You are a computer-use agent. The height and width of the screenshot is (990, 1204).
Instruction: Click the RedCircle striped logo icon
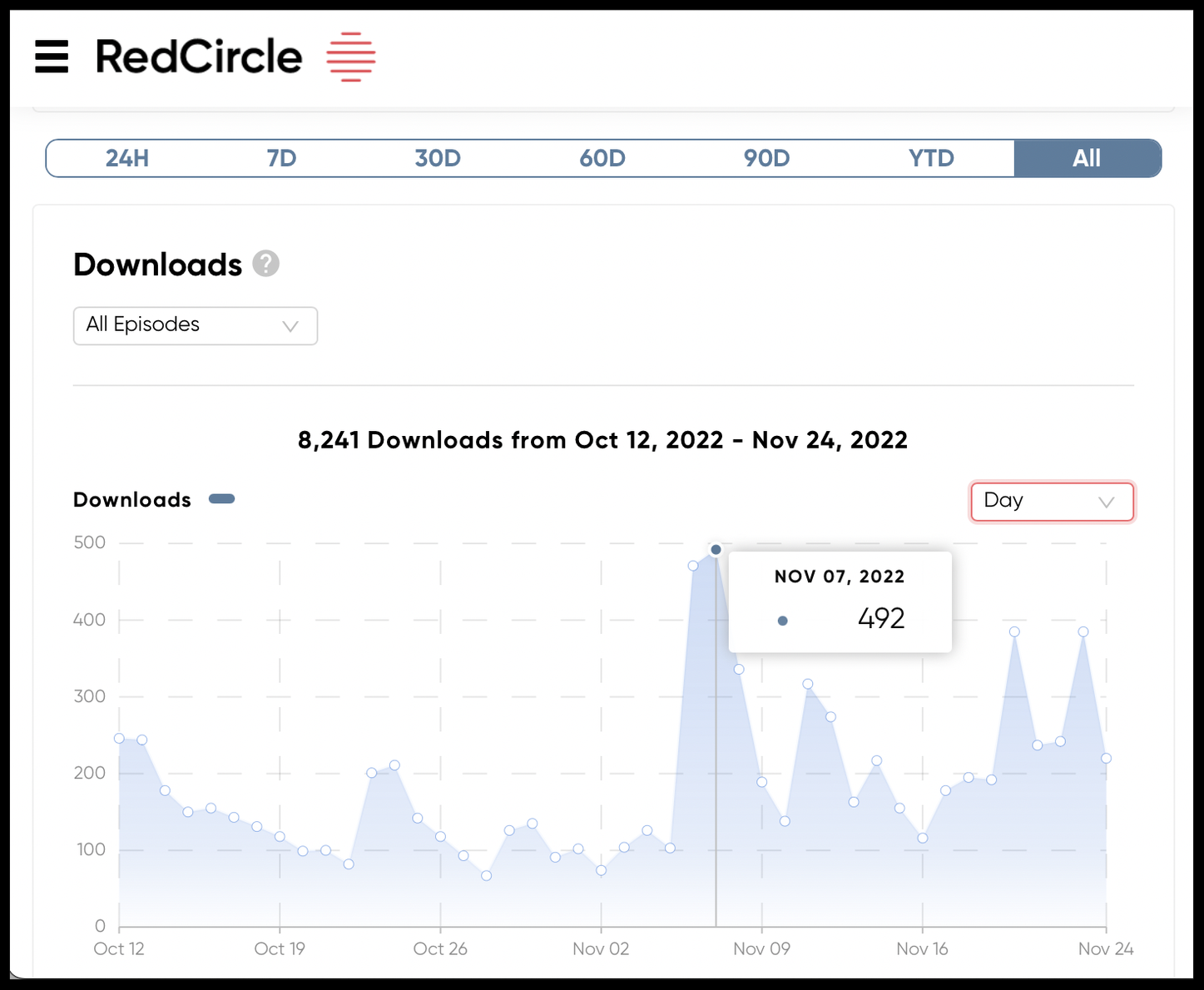[350, 57]
